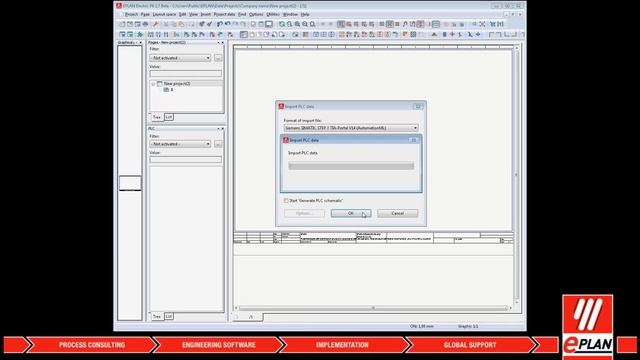Viewport: 640px width, 360px height.
Task: Click Graphic 1:1 status bar text
Action: point(468,327)
